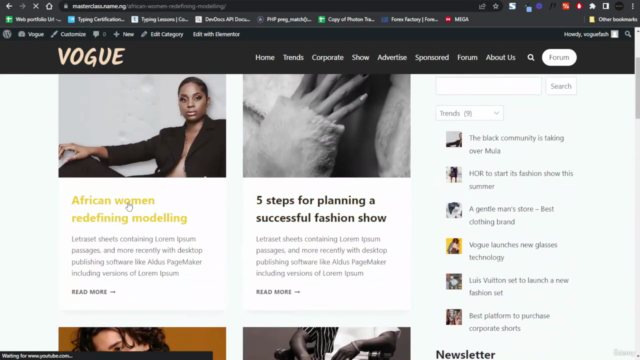The image size is (640, 360).
Task: Open the PHP preg_match bookmark
Action: [284, 19]
